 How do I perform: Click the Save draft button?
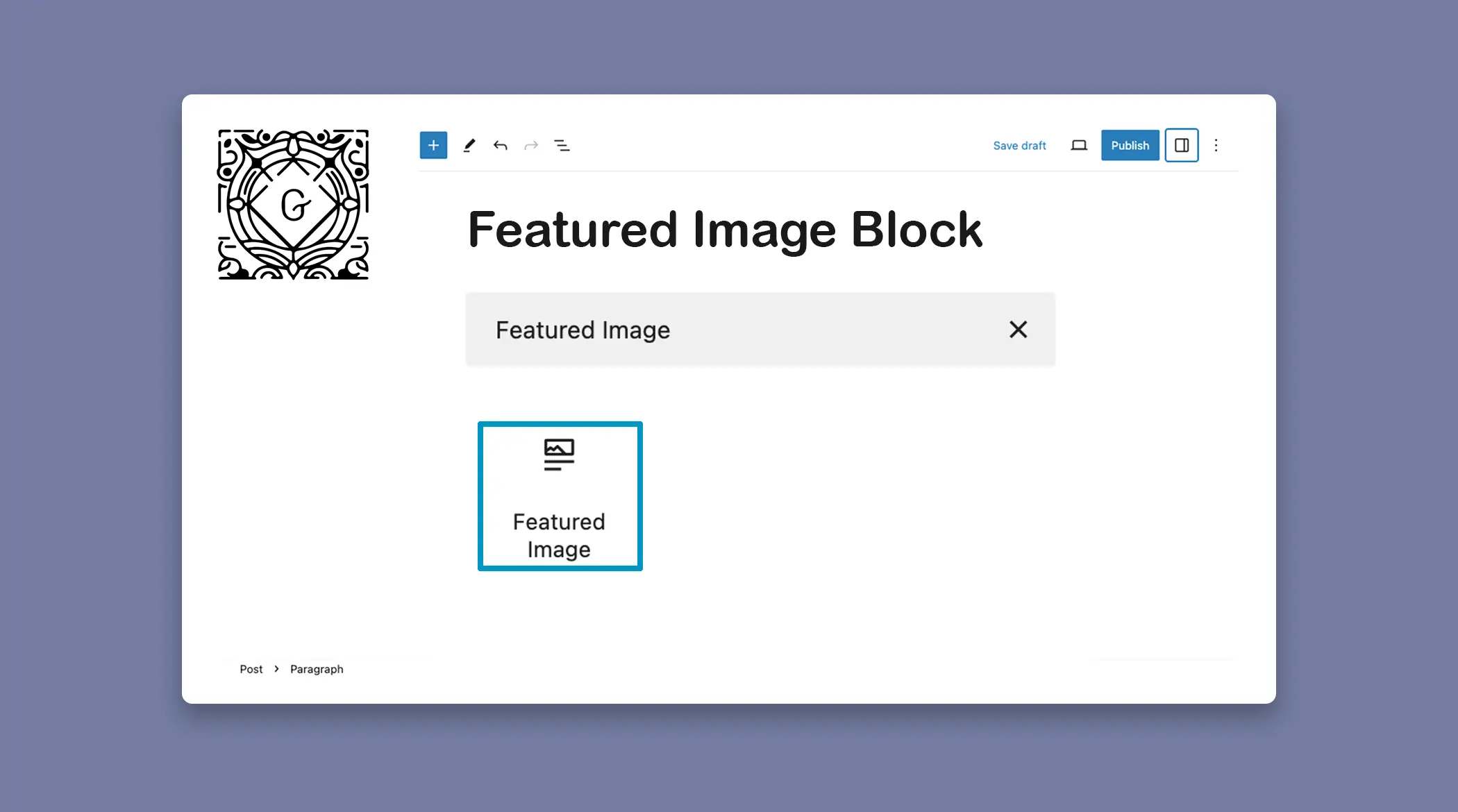pos(1019,145)
